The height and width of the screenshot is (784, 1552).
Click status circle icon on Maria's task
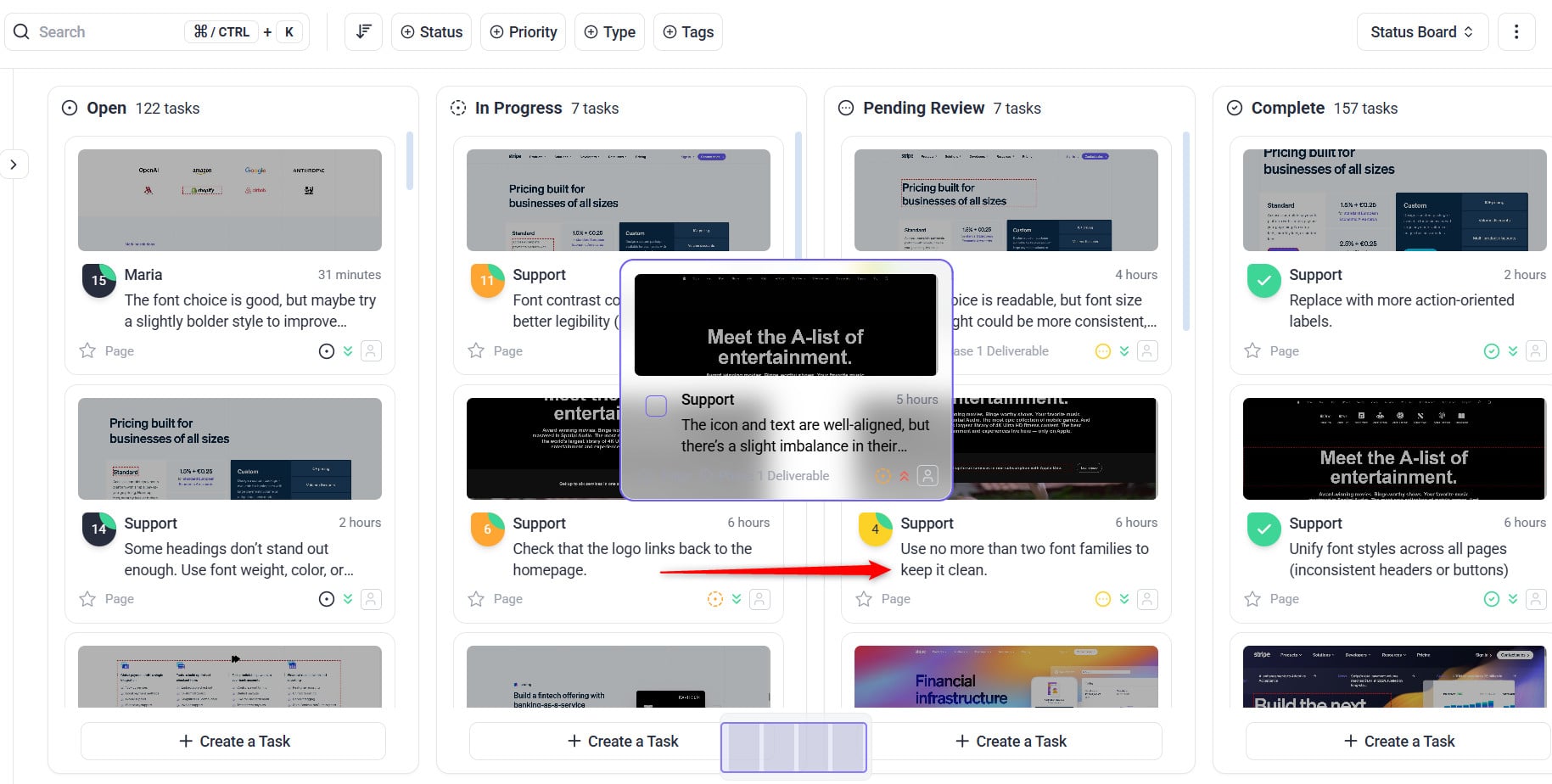pos(327,351)
